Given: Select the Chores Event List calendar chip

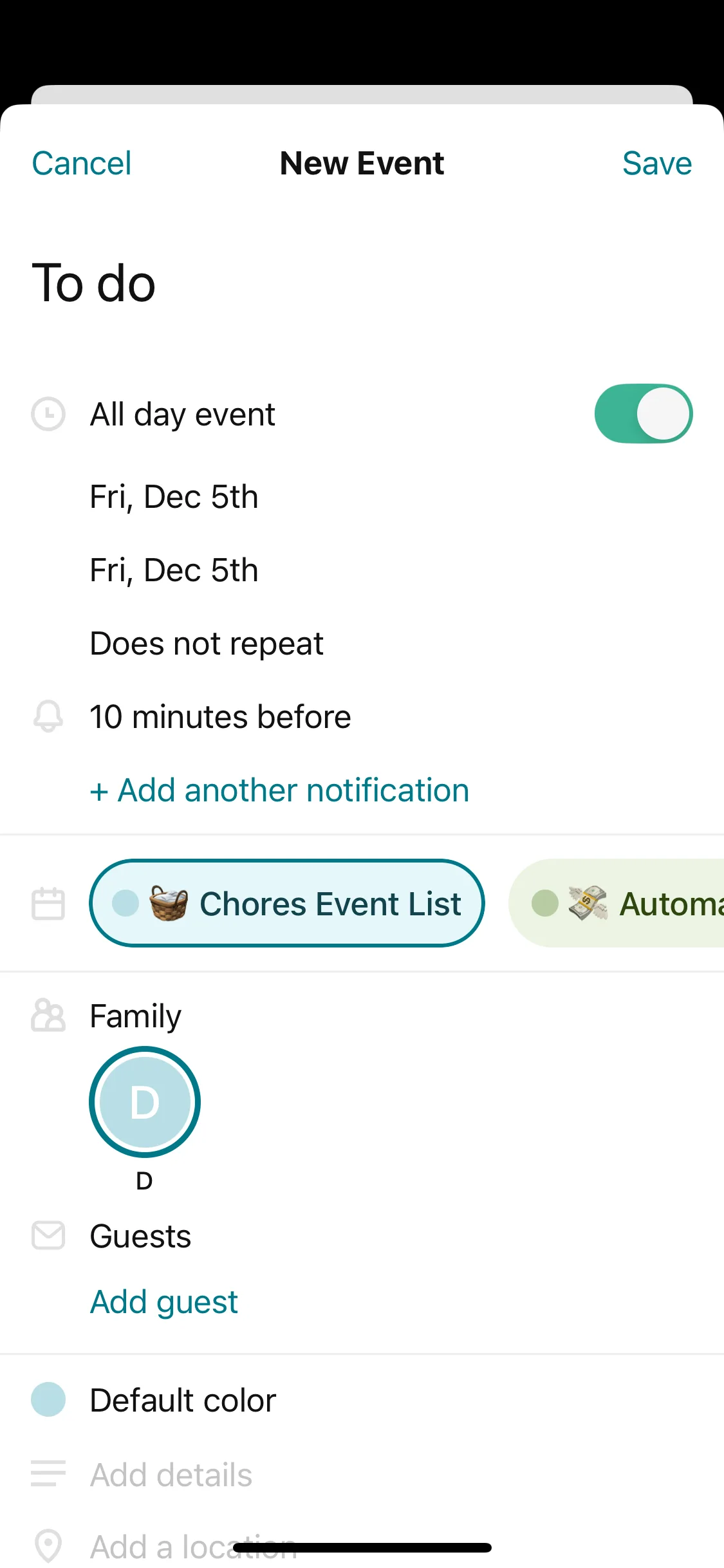Looking at the screenshot, I should [x=286, y=903].
